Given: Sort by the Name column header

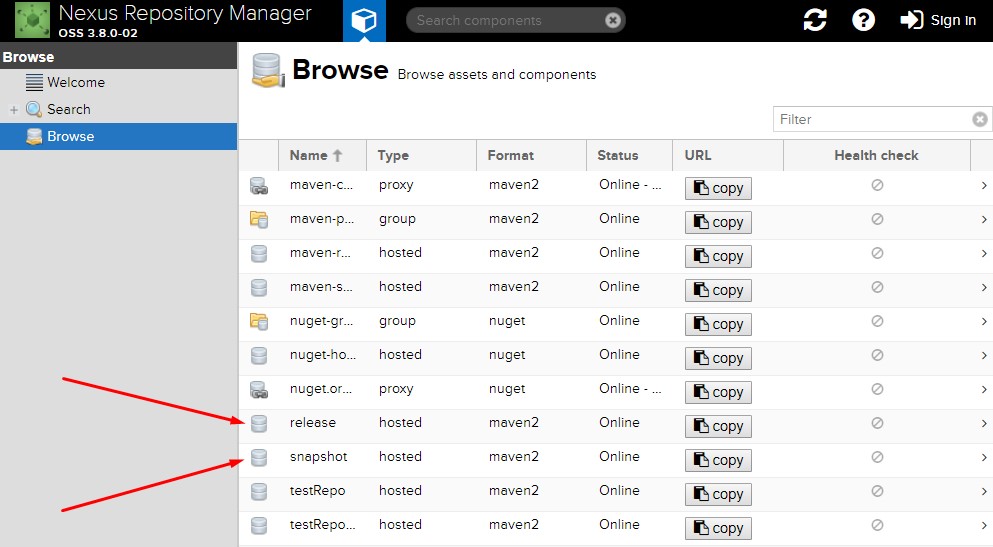Looking at the screenshot, I should (x=322, y=155).
